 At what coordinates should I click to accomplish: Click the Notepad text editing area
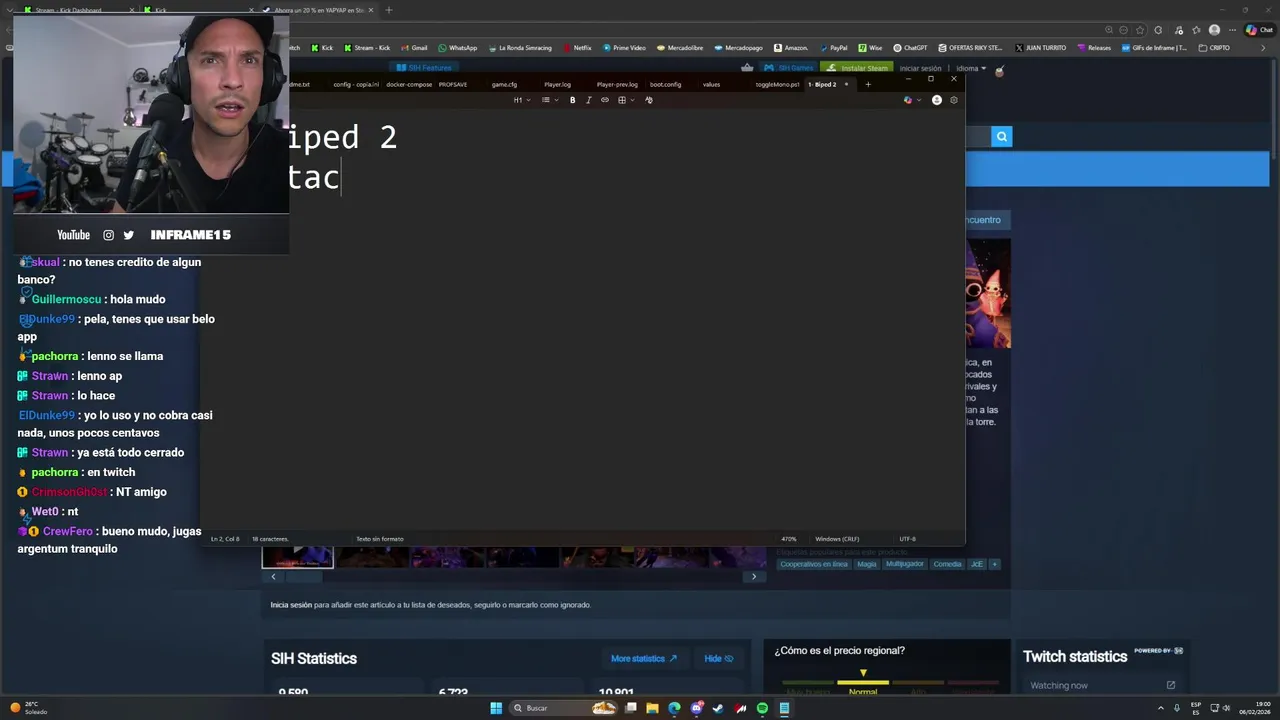(583, 320)
